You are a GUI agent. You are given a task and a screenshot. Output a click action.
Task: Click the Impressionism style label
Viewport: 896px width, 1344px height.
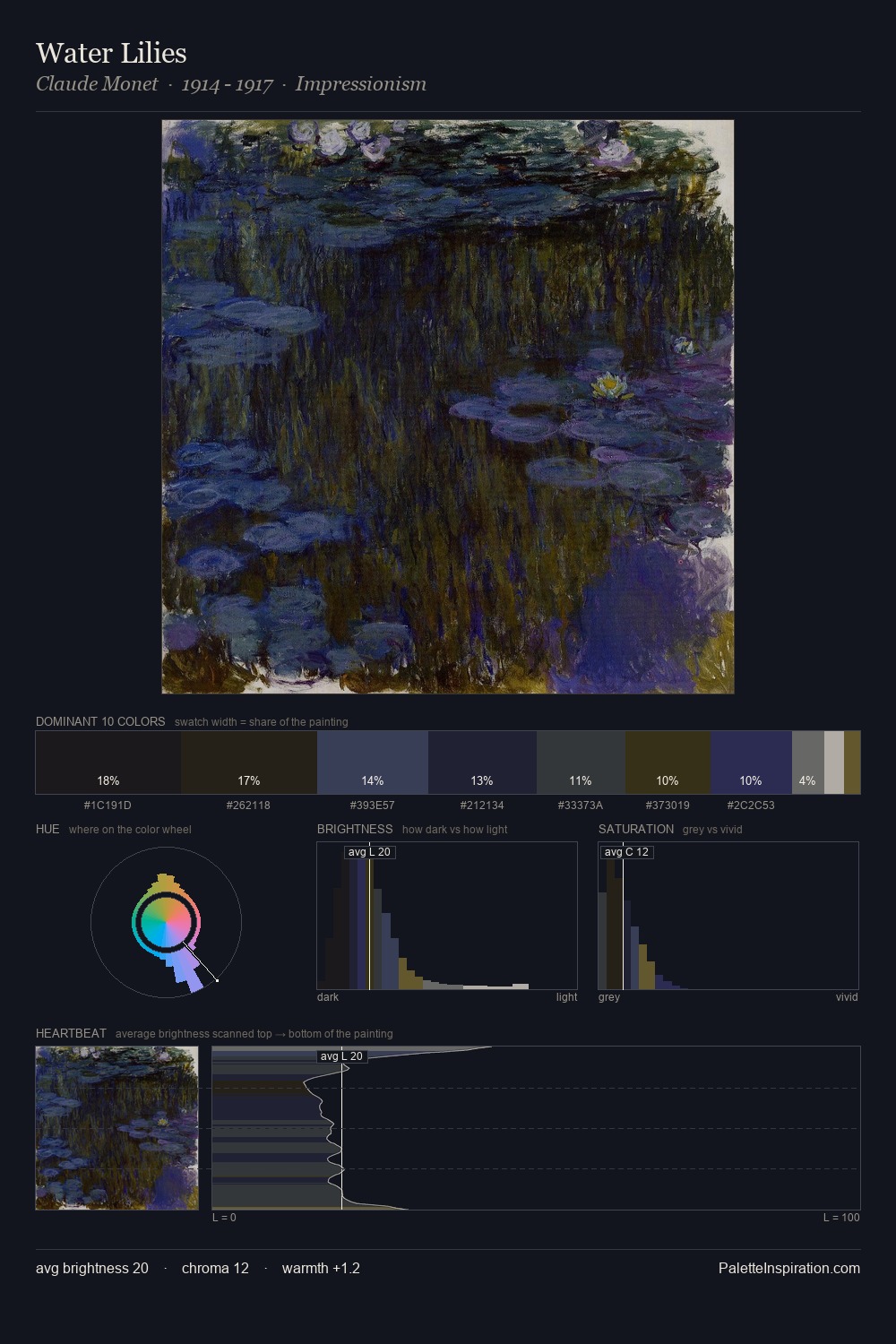click(x=361, y=84)
